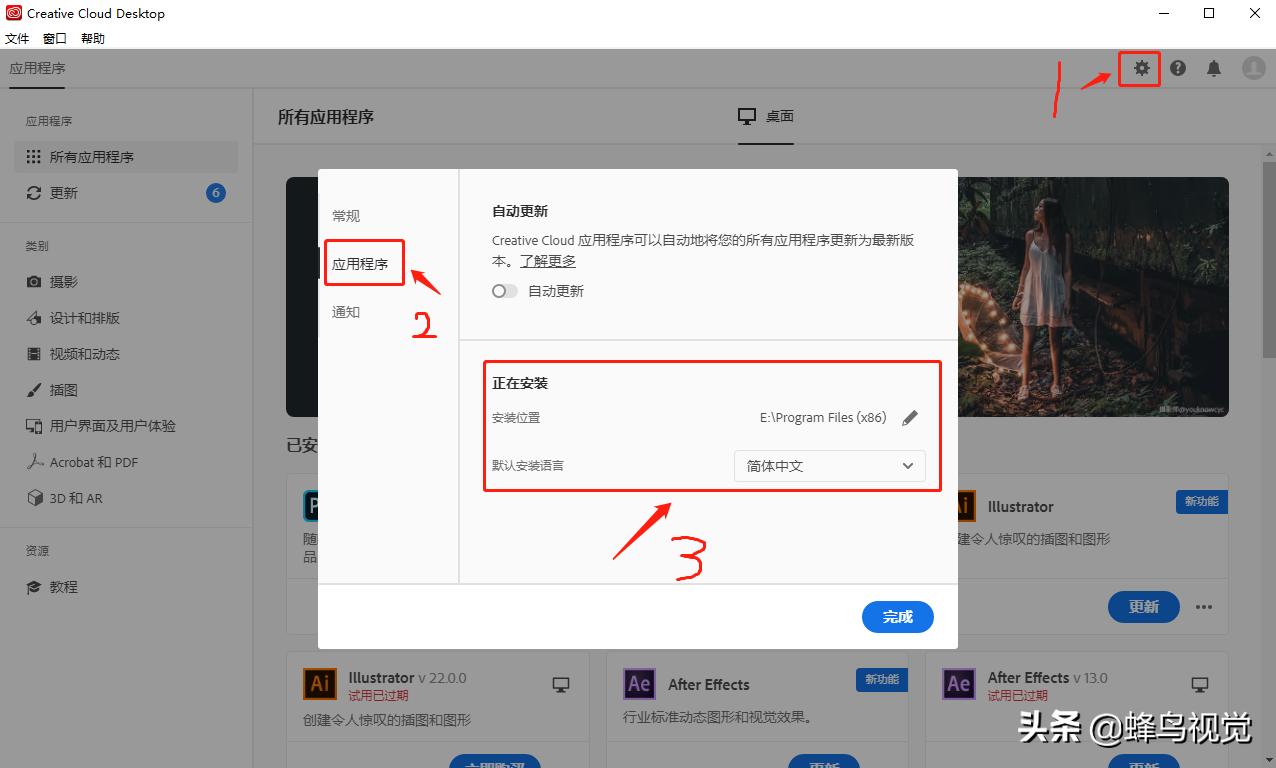Click the pencil to edit install location
1276x768 pixels.
tap(909, 417)
